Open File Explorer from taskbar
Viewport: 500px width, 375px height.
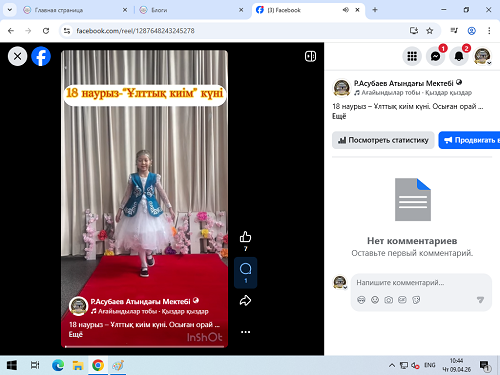[78, 365]
